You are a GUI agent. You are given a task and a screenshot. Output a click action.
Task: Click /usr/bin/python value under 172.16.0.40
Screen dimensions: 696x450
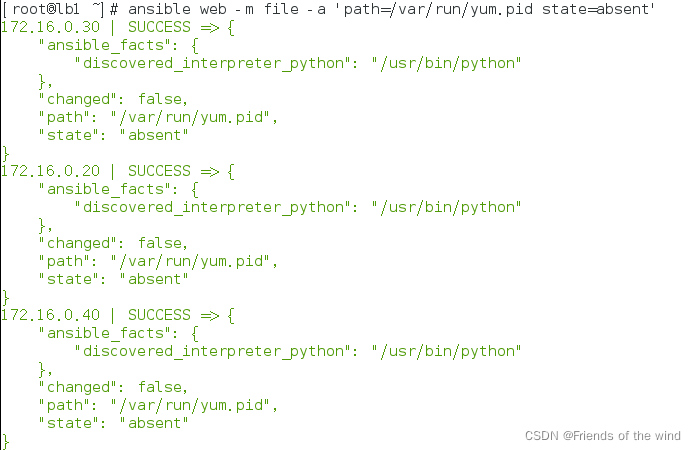pos(446,351)
